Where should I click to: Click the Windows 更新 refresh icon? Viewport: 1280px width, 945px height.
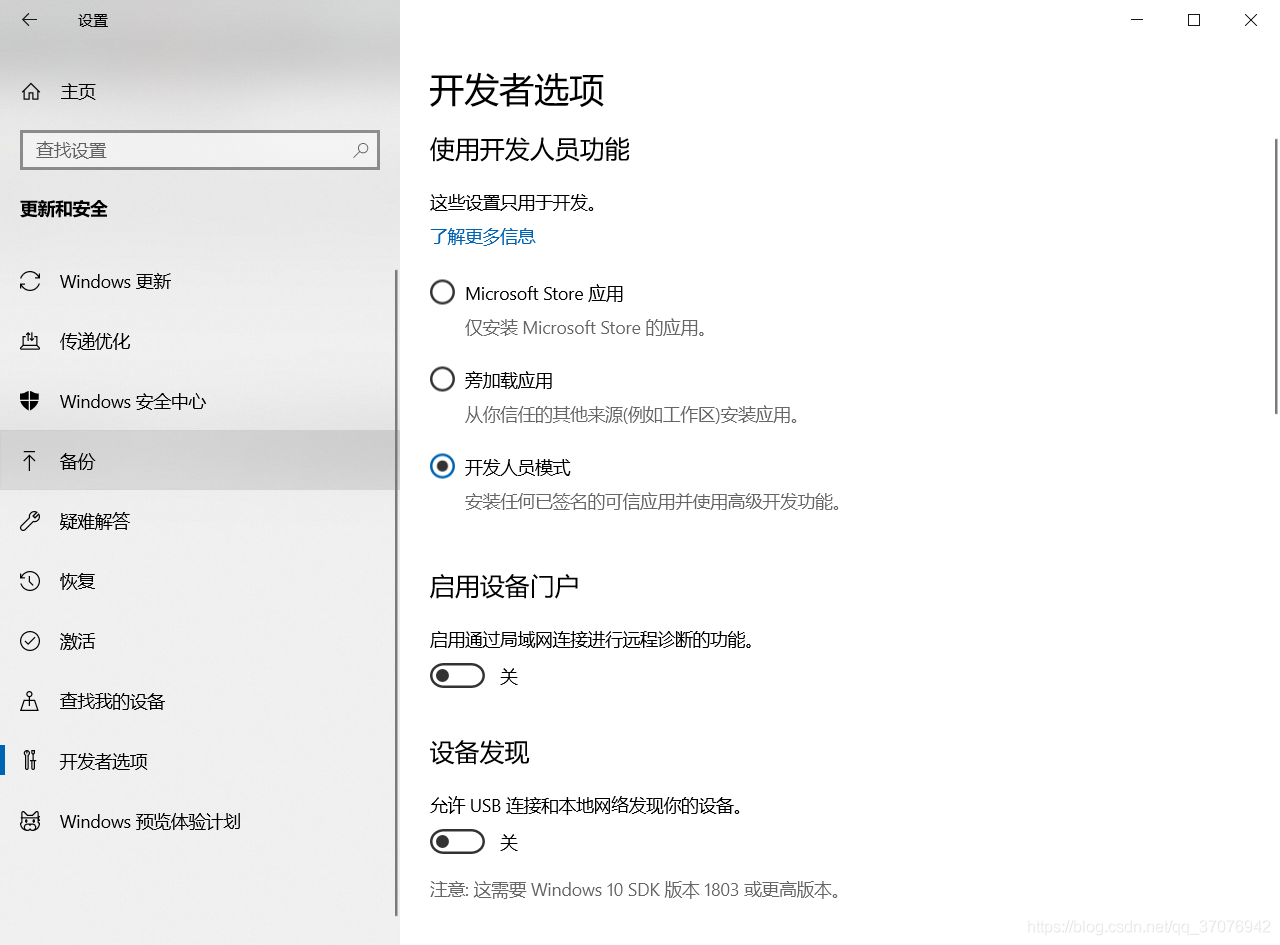pyautogui.click(x=30, y=282)
